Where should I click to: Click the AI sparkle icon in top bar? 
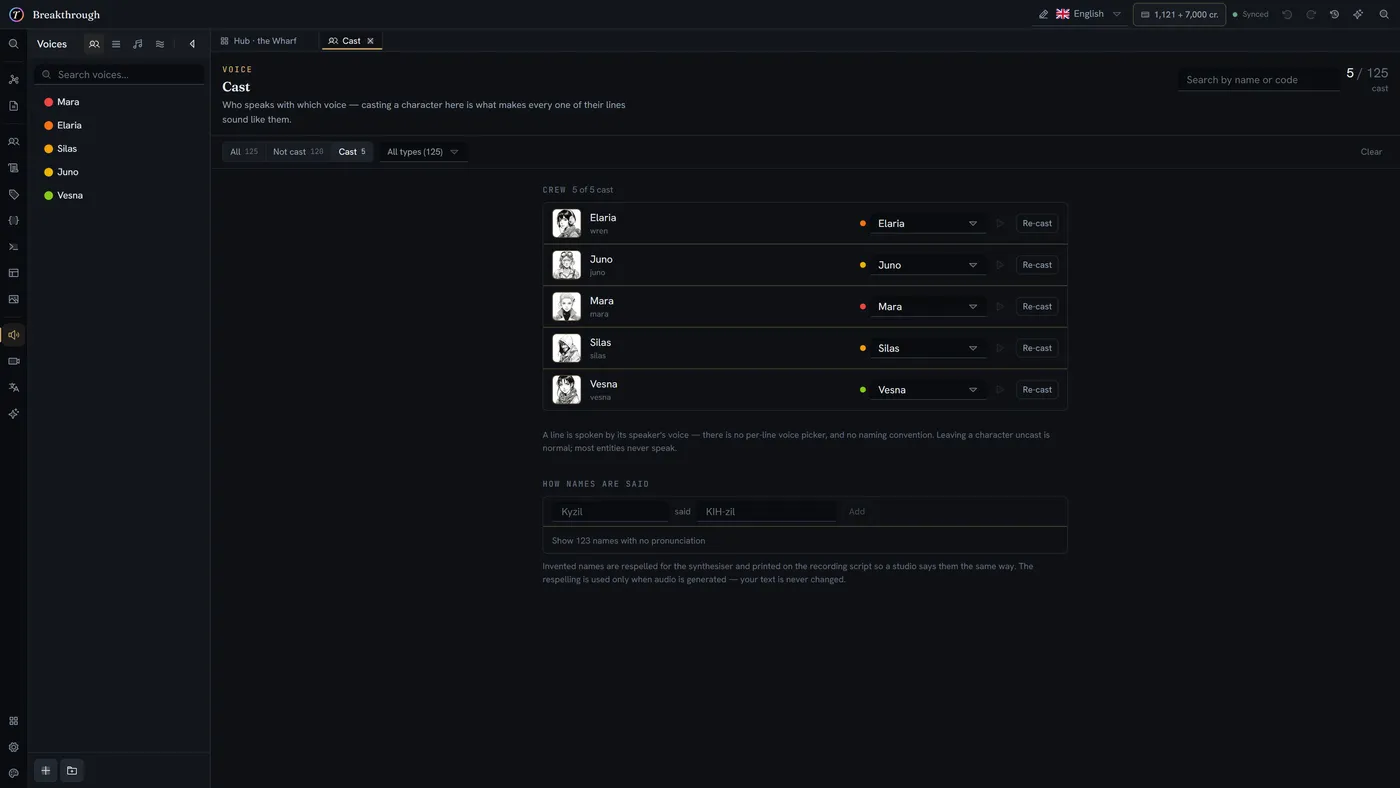point(1358,15)
